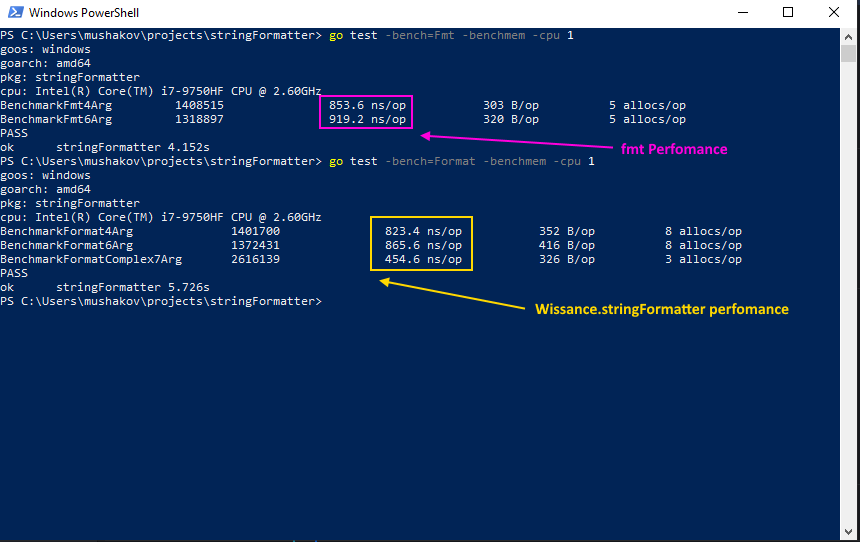Click the 865.6 ns/op benchmark value
The width and height of the screenshot is (860, 542).
pos(423,245)
